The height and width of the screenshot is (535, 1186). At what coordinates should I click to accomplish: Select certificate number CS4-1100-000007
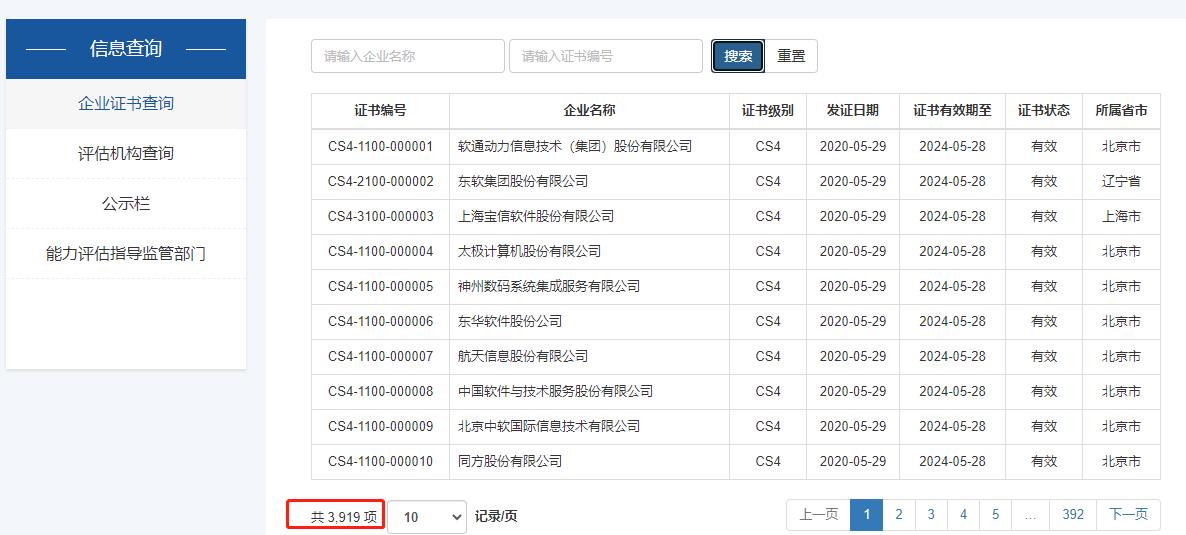pos(380,356)
